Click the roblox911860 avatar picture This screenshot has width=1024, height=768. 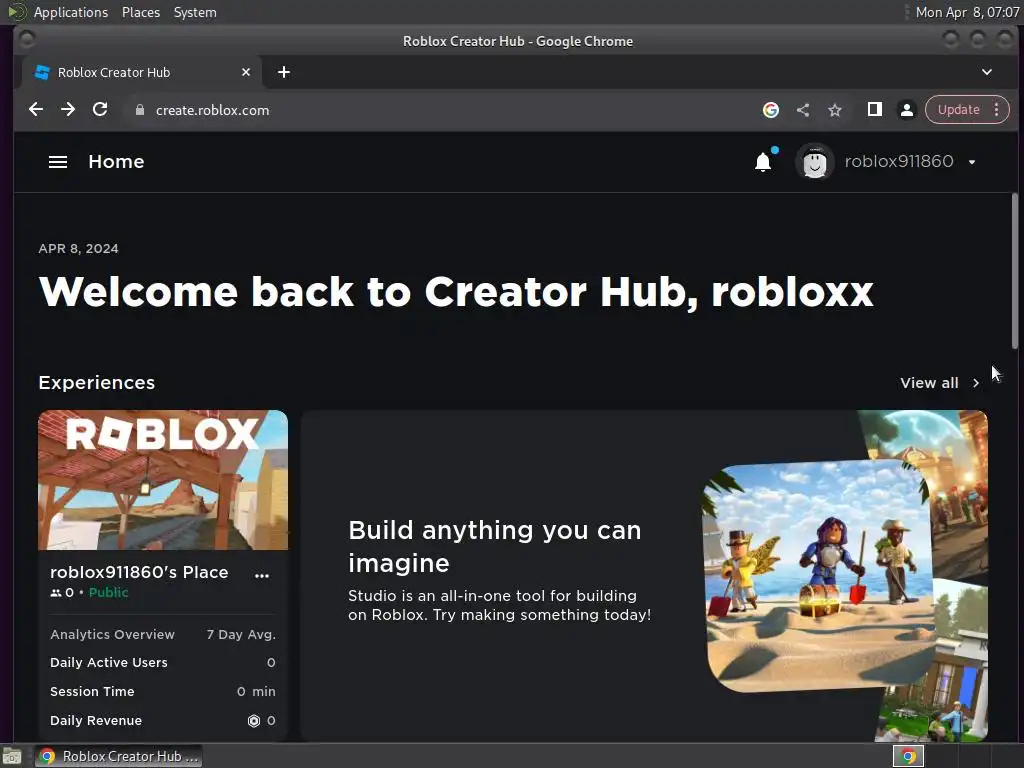click(x=814, y=162)
